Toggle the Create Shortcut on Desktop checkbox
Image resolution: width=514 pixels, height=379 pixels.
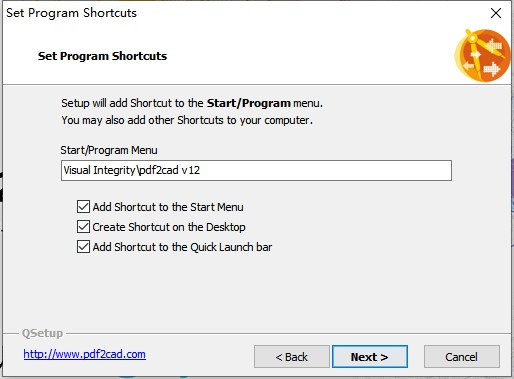(83, 227)
